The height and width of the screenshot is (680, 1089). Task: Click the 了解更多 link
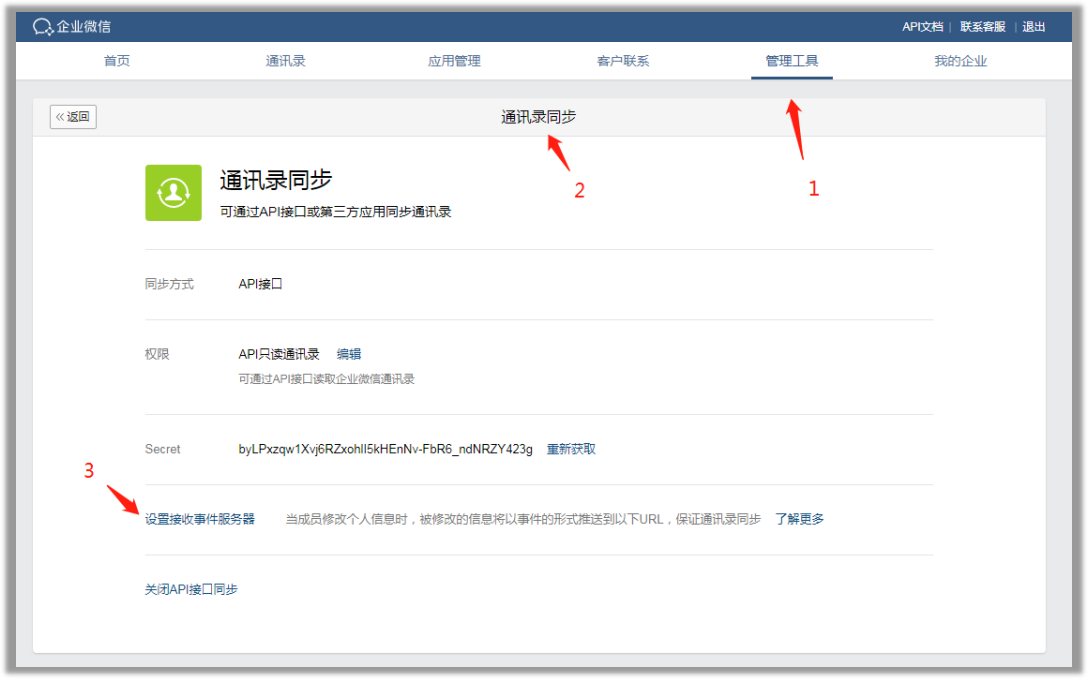[x=799, y=520]
